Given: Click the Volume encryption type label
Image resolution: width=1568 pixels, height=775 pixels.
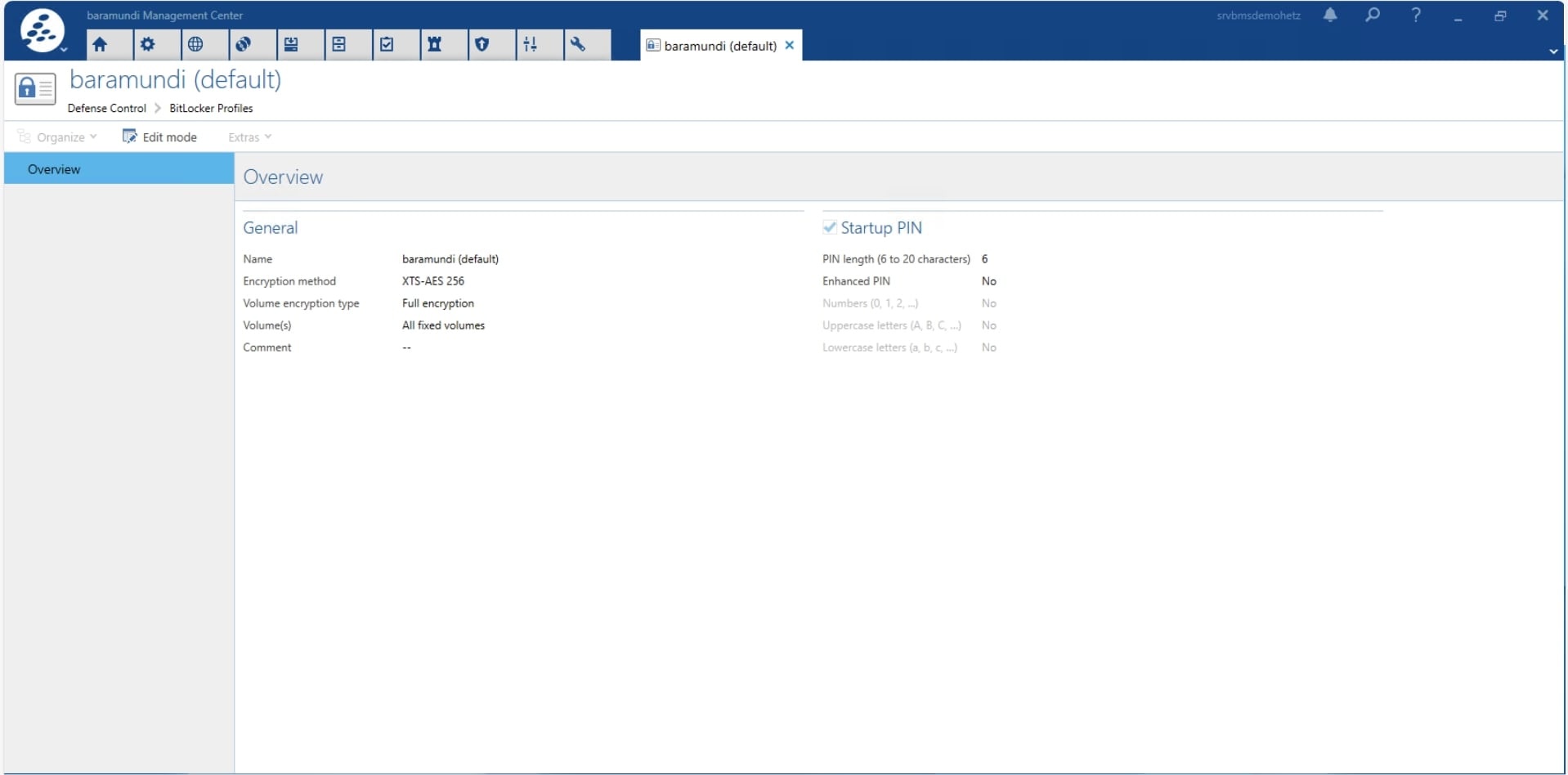Looking at the screenshot, I should 301,303.
